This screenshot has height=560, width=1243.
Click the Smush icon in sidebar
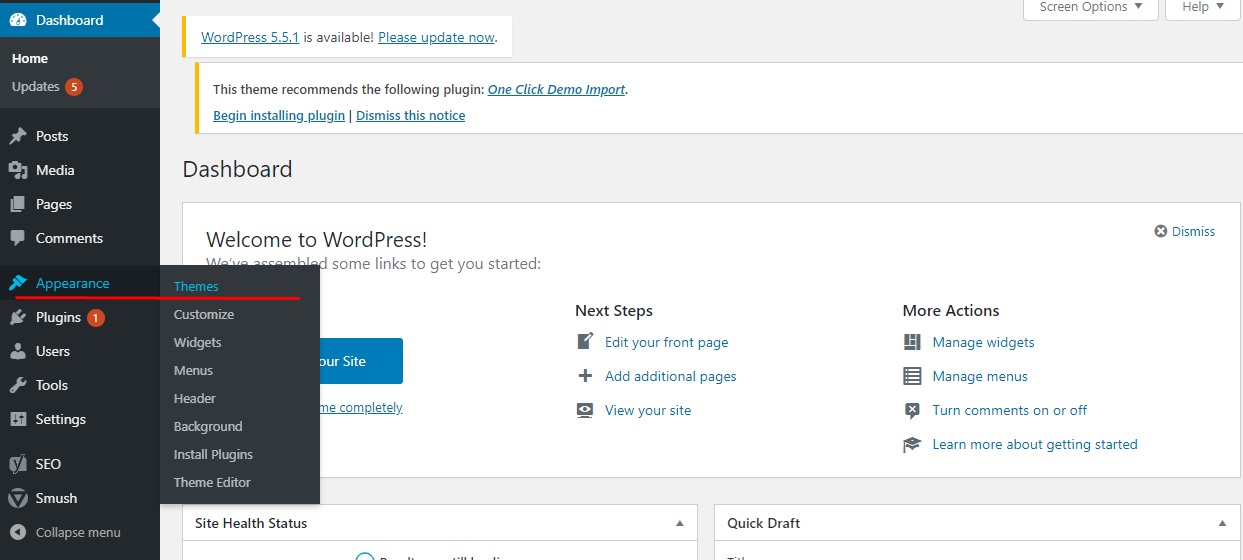click(x=18, y=498)
